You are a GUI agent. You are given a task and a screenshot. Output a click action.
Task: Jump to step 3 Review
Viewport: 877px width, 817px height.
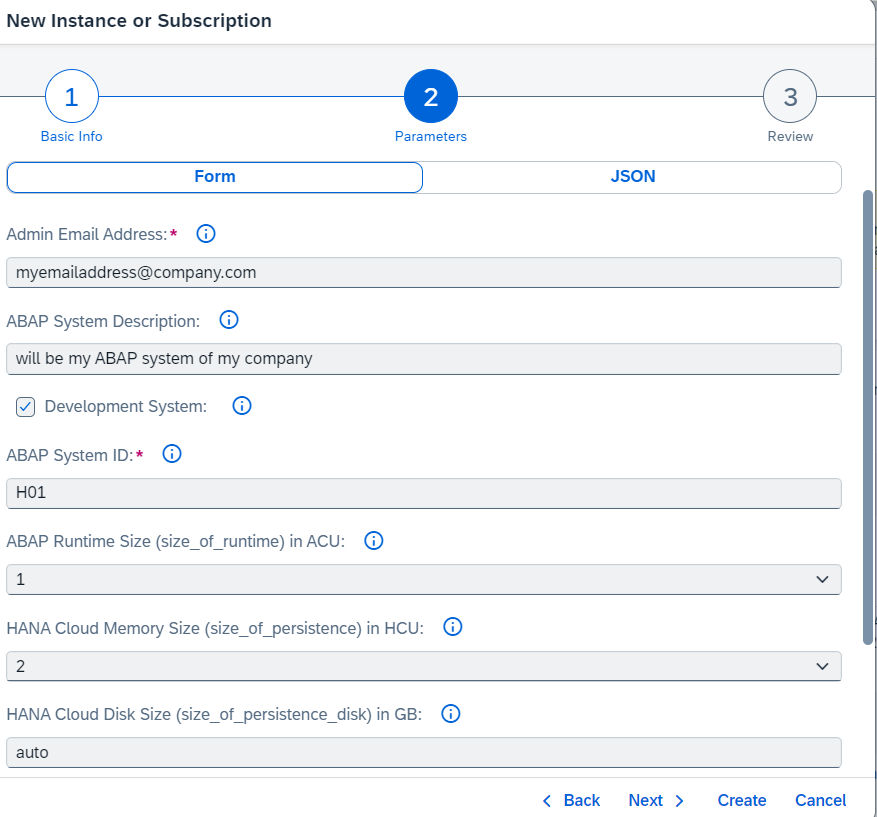[x=789, y=98]
